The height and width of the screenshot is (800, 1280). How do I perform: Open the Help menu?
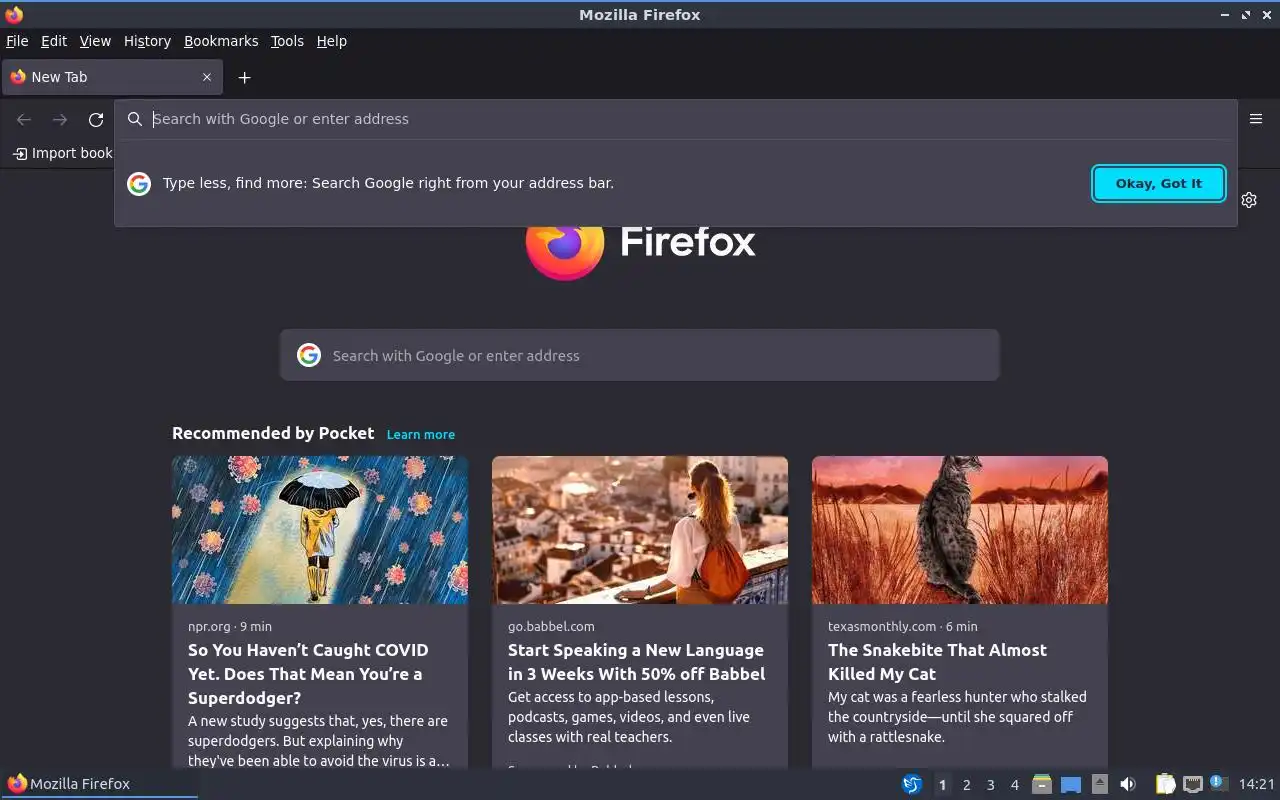pyautogui.click(x=331, y=41)
